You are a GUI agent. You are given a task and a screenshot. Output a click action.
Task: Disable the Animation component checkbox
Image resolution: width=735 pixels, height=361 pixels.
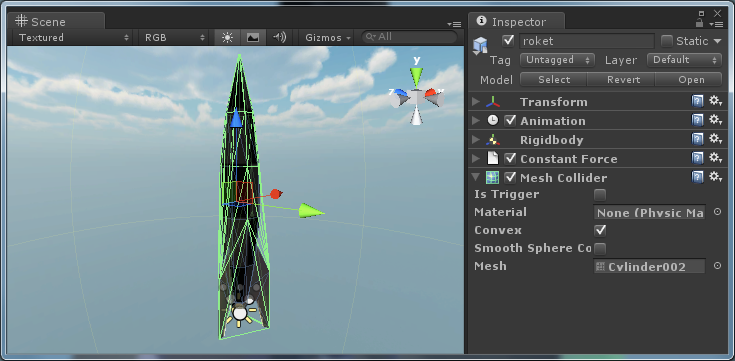click(x=510, y=120)
